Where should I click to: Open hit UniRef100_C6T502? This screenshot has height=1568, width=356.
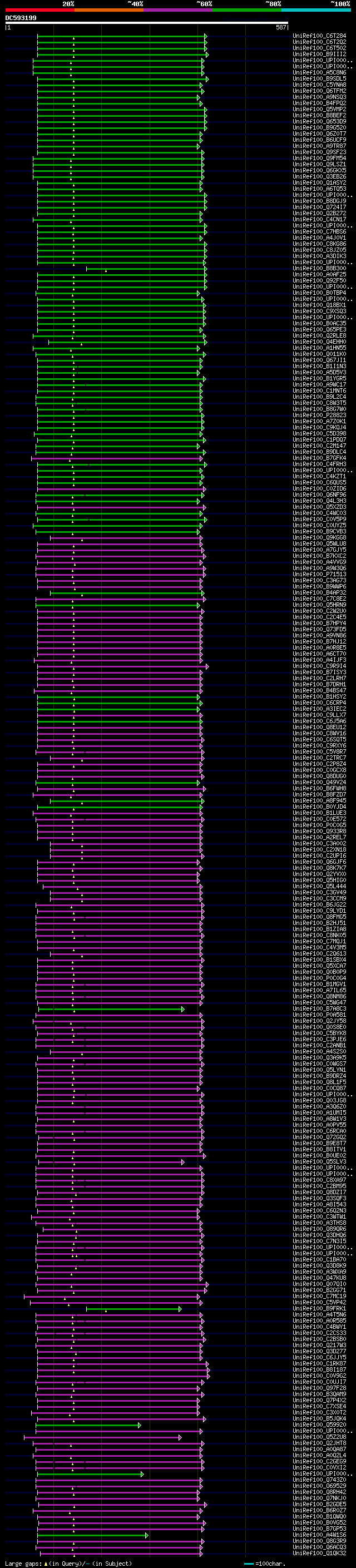pyautogui.click(x=319, y=48)
